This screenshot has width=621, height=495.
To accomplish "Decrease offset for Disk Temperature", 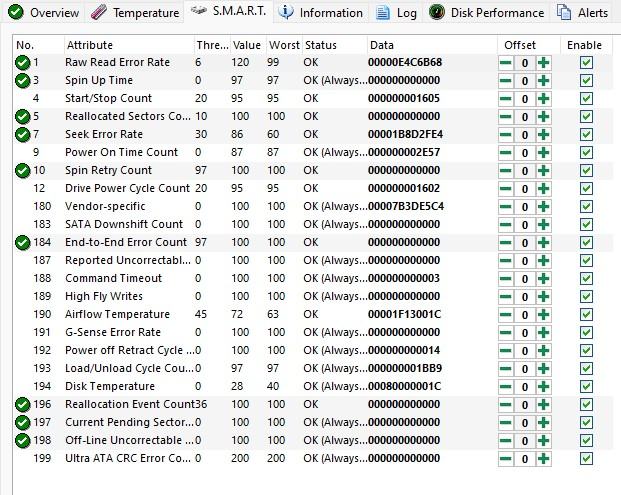I will 505,387.
